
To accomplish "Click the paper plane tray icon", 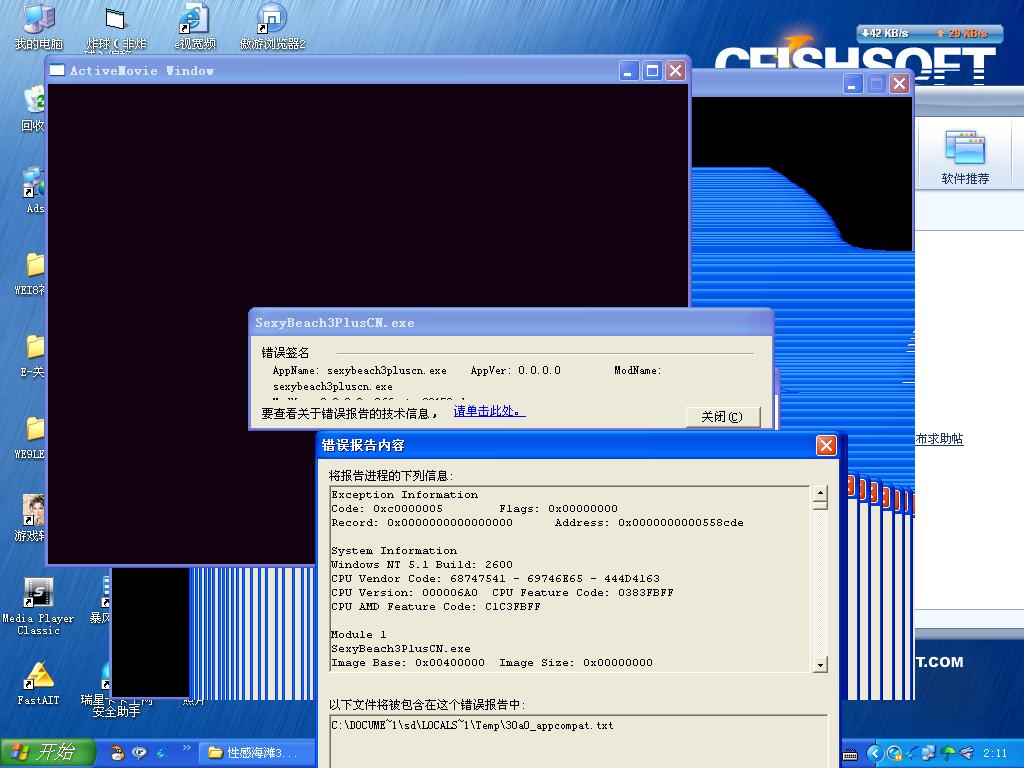I will 967,754.
